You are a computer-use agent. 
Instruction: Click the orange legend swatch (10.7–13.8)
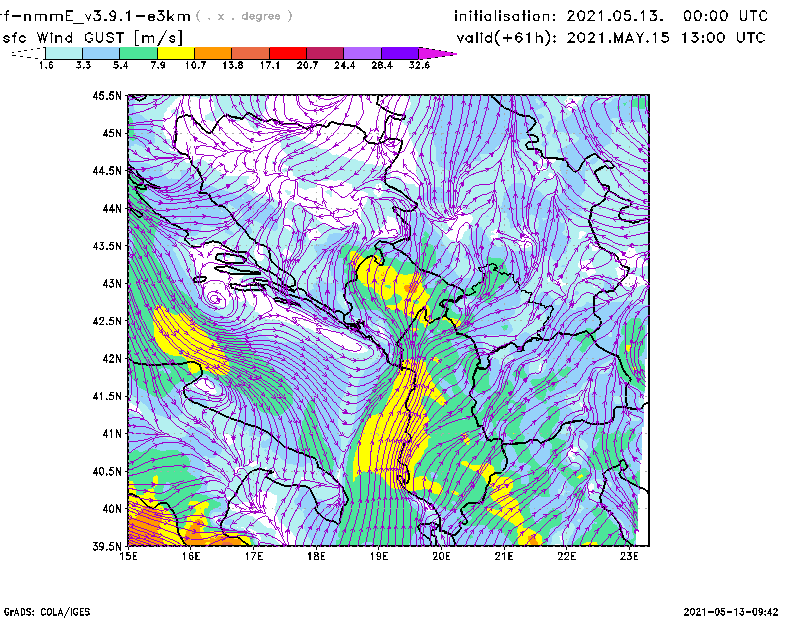pos(213,53)
